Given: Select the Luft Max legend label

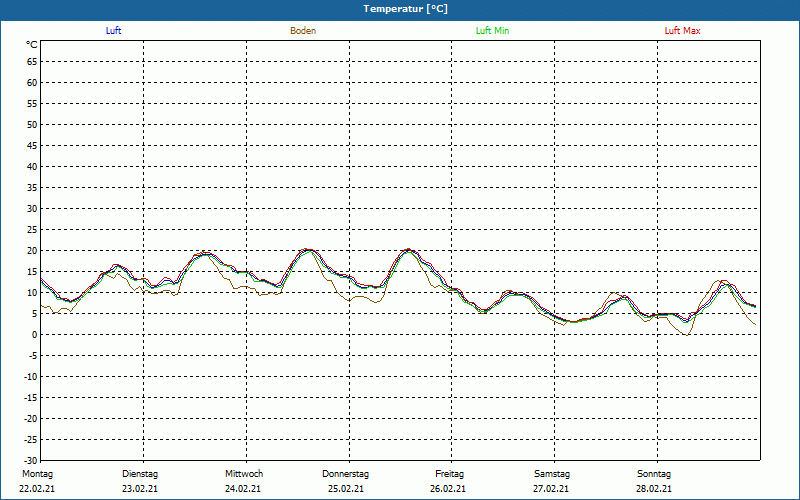Looking at the screenshot, I should [682, 31].
